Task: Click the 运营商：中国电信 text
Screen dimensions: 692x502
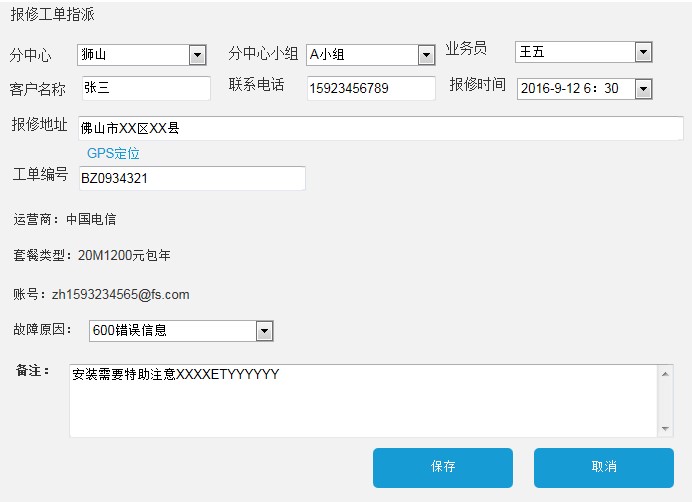Action: (65, 219)
